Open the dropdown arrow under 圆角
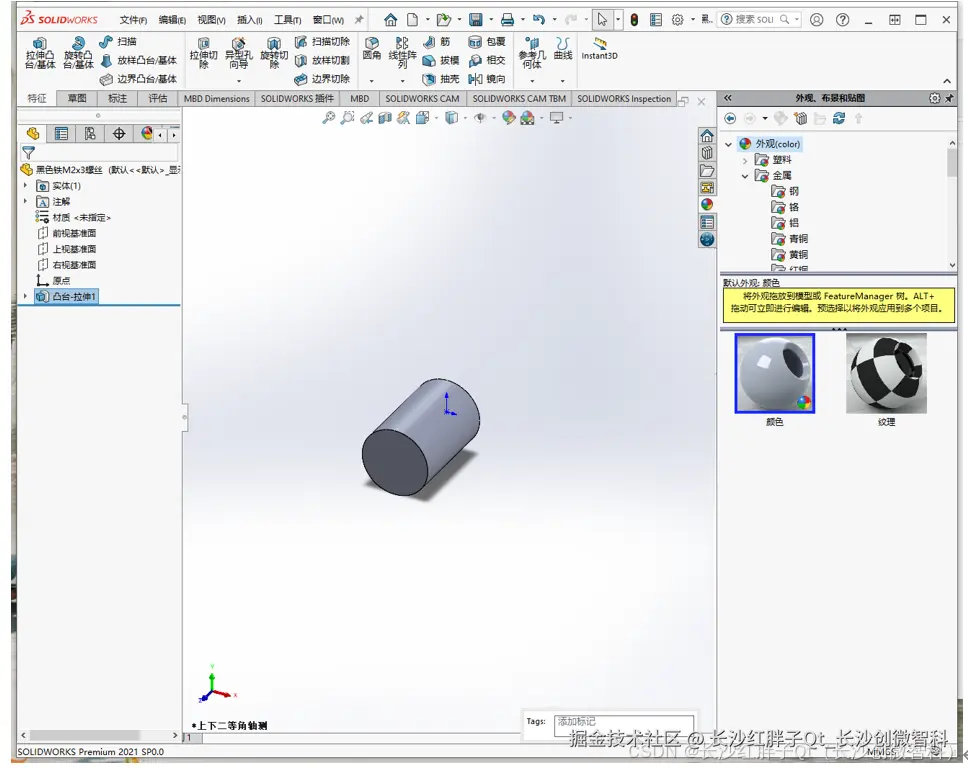The image size is (968, 769). click(x=372, y=81)
